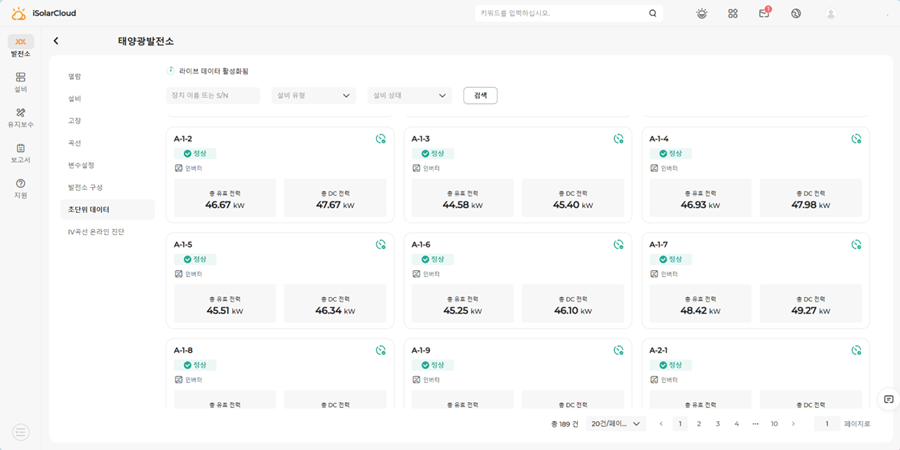
Task: Open 지원 support icon in sidebar
Action: pyautogui.click(x=20, y=188)
